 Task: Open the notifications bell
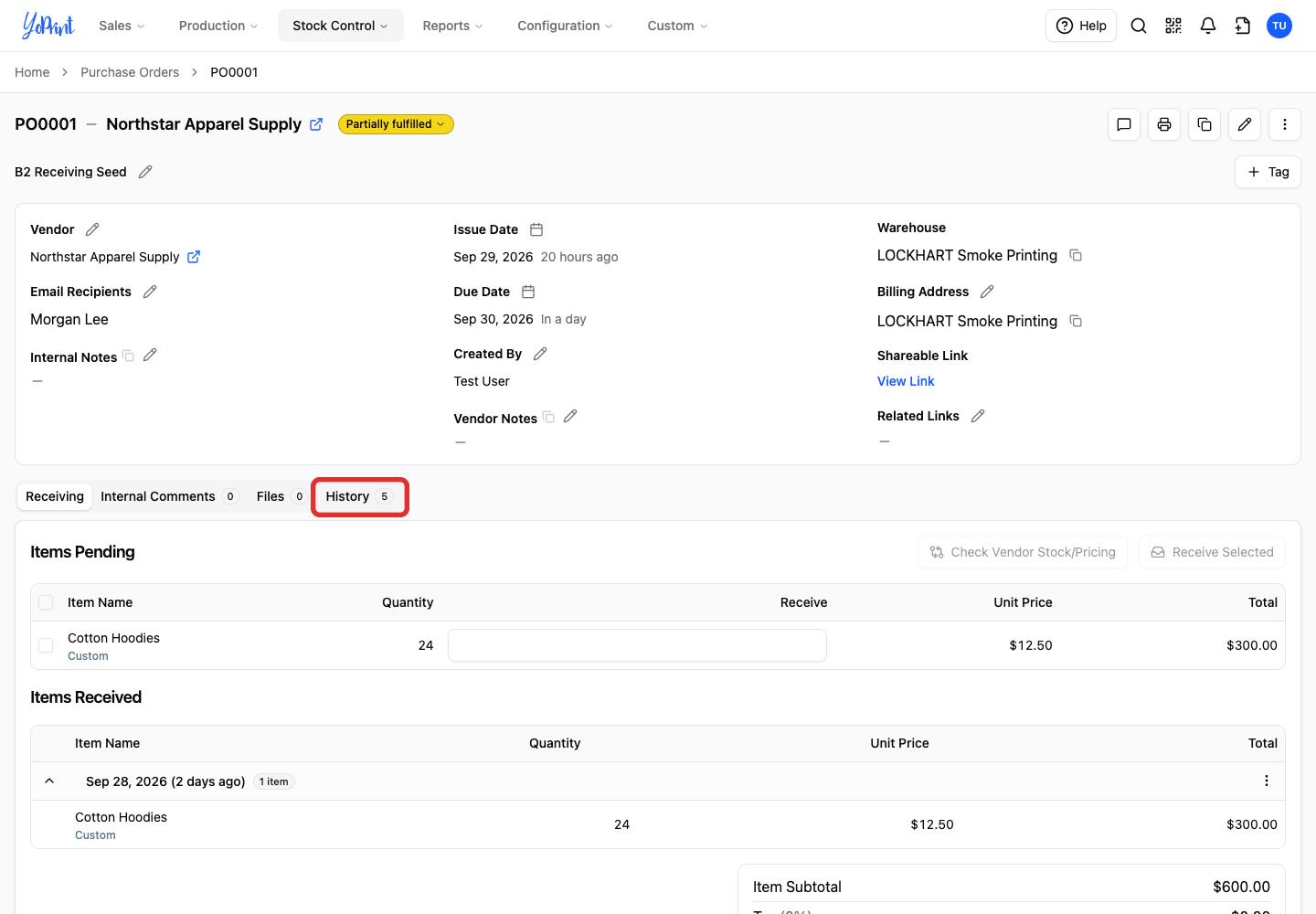[x=1208, y=26]
